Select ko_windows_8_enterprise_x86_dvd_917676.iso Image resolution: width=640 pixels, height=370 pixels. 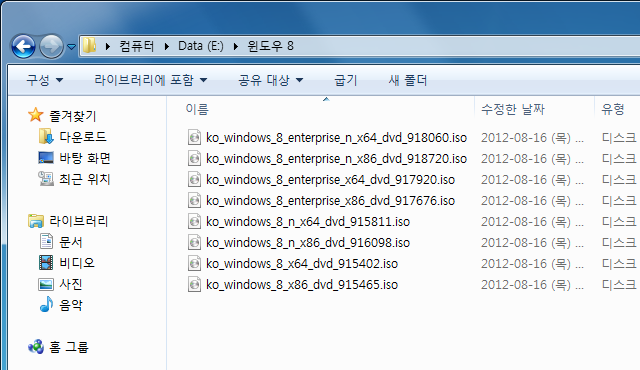330,201
